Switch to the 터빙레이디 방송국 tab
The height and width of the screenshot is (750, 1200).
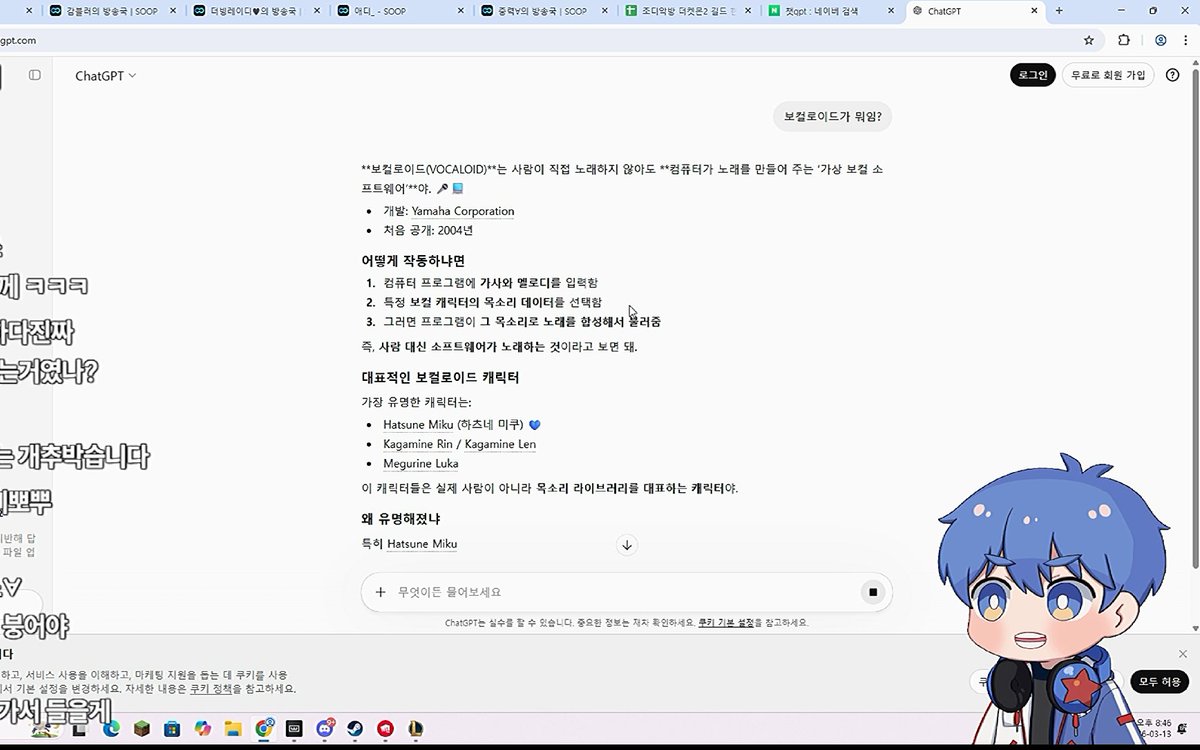coord(257,11)
